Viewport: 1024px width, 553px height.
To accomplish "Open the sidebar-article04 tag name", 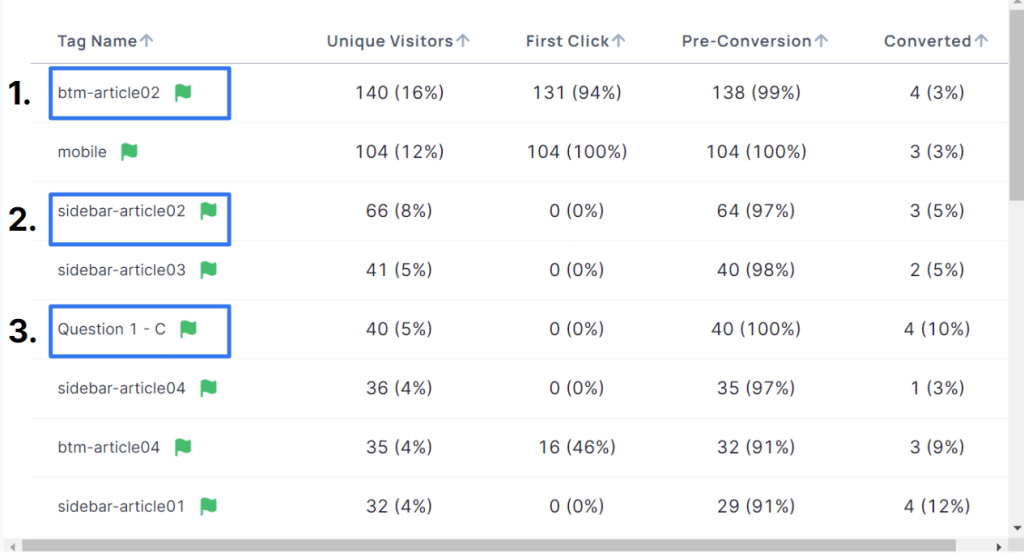I will 121,388.
